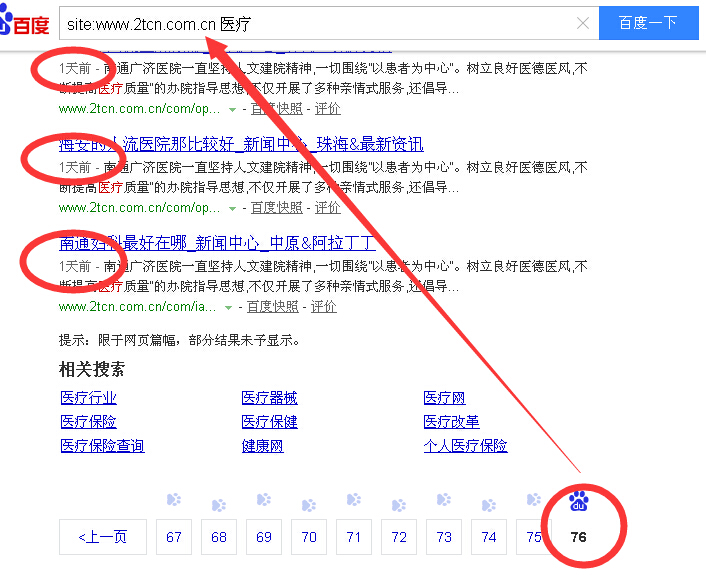The image size is (706, 584).
Task: Go to results page 69
Action: coord(264,537)
